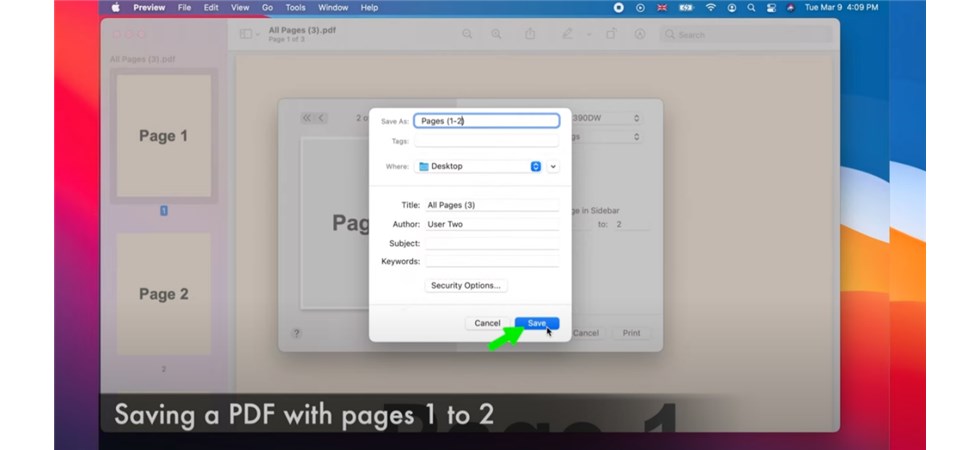Click the Rotate icon in toolbar

(611, 34)
